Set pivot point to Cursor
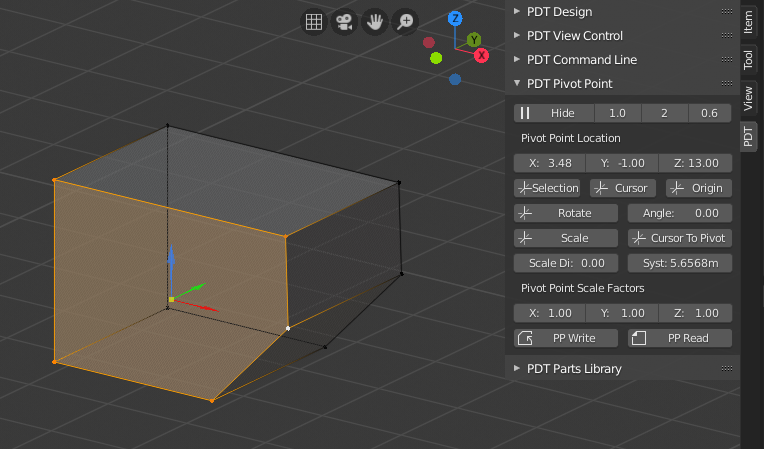Viewport: 764px width, 449px height. 622,188
